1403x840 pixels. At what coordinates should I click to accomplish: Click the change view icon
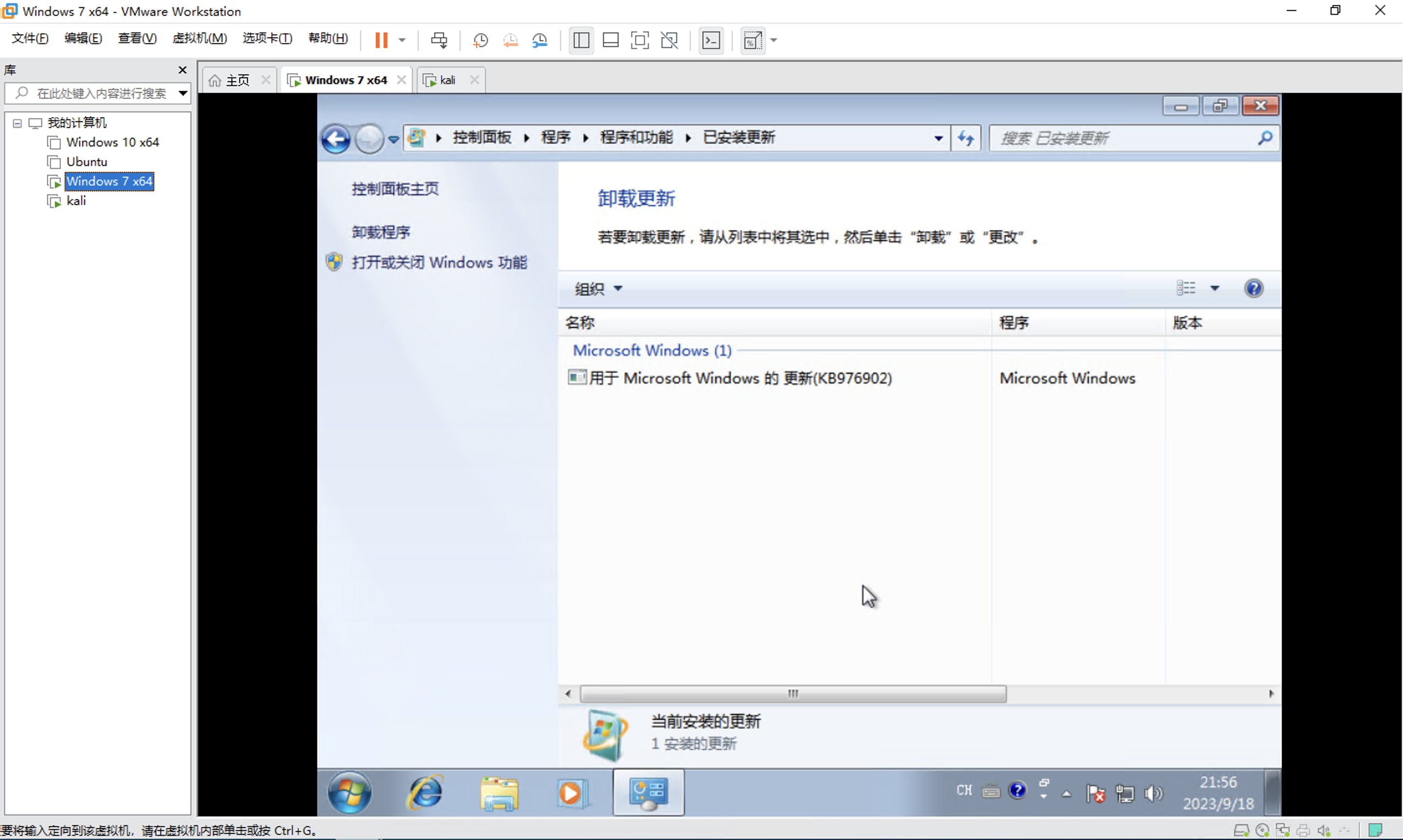pyautogui.click(x=1186, y=288)
